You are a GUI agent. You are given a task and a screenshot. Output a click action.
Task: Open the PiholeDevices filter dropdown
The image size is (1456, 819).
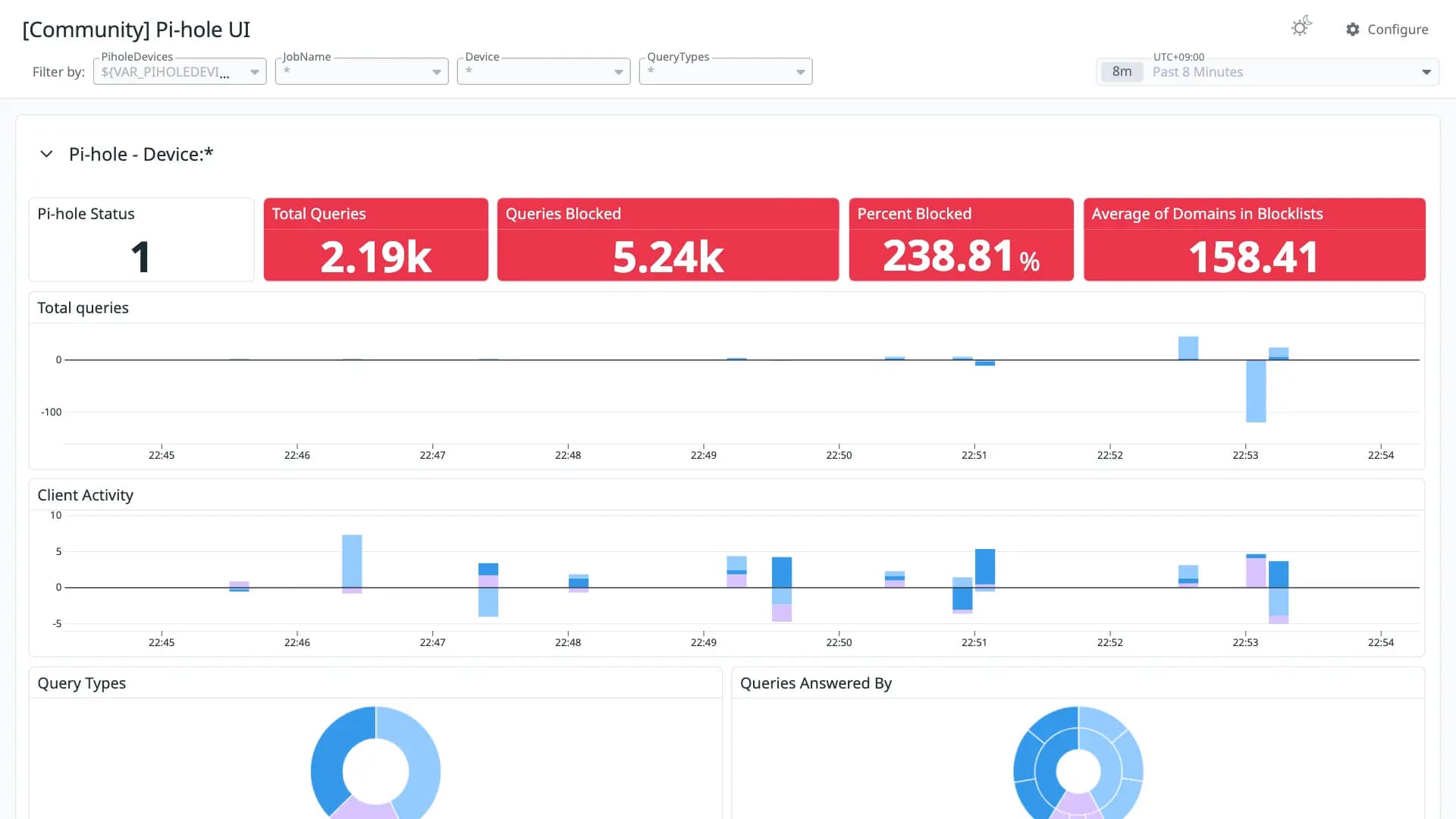(180, 71)
